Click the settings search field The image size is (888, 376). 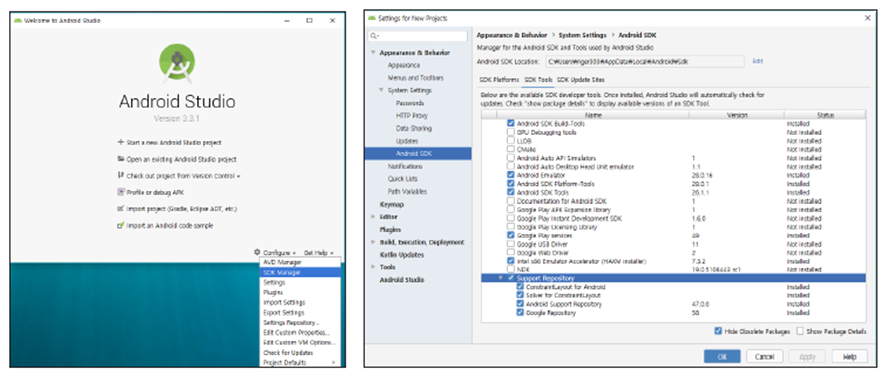418,36
